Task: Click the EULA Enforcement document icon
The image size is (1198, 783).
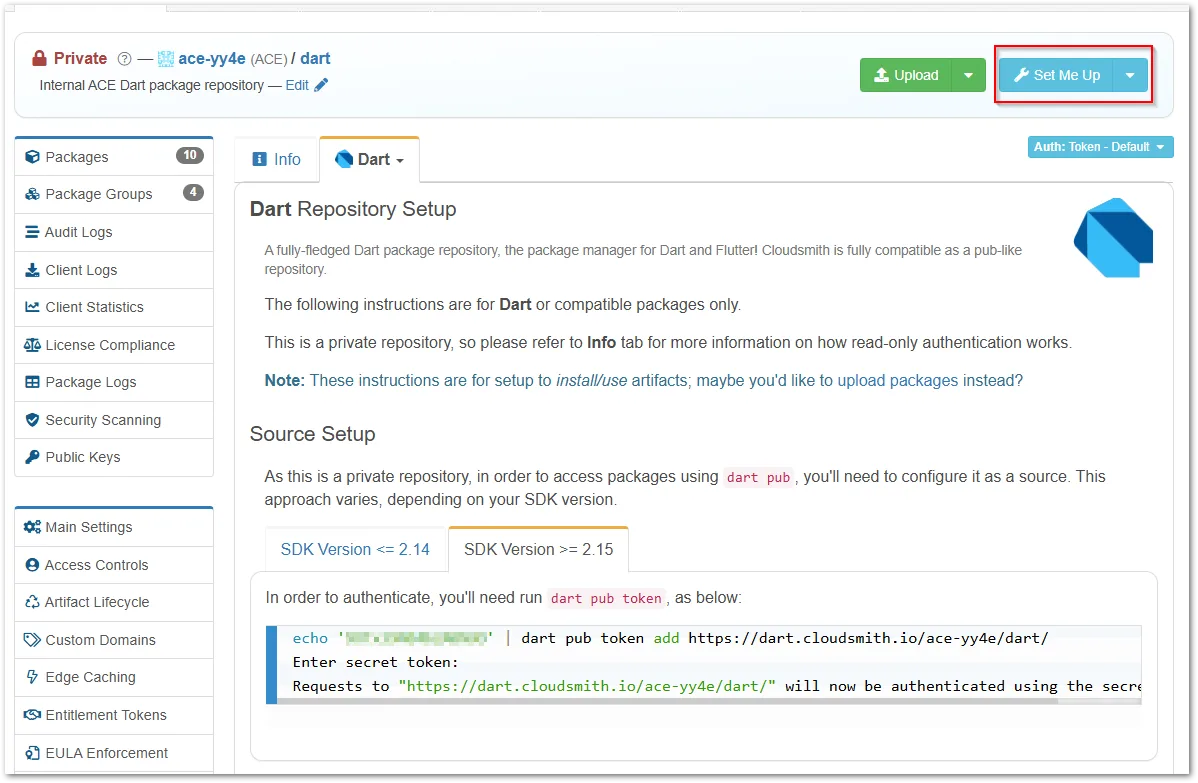Action: (x=32, y=752)
